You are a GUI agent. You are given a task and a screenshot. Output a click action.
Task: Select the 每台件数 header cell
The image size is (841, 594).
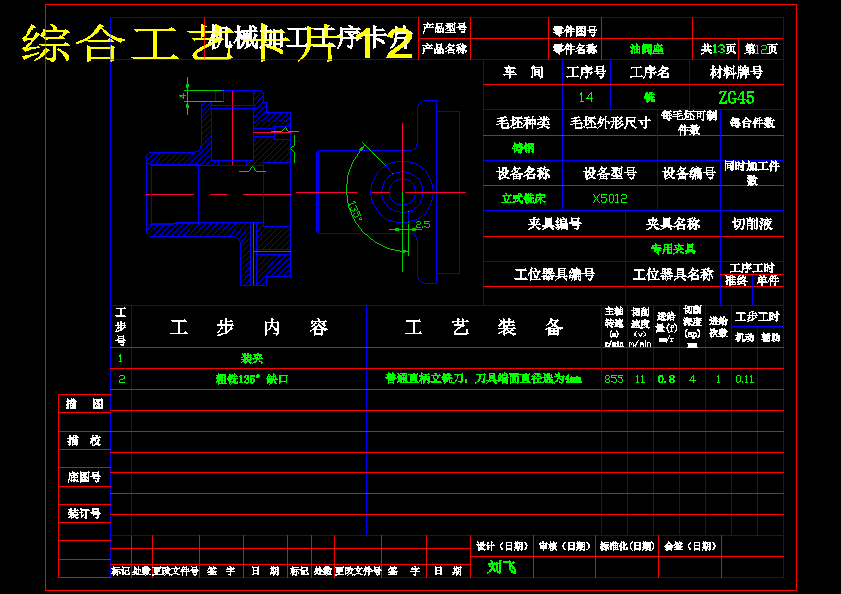[752, 123]
